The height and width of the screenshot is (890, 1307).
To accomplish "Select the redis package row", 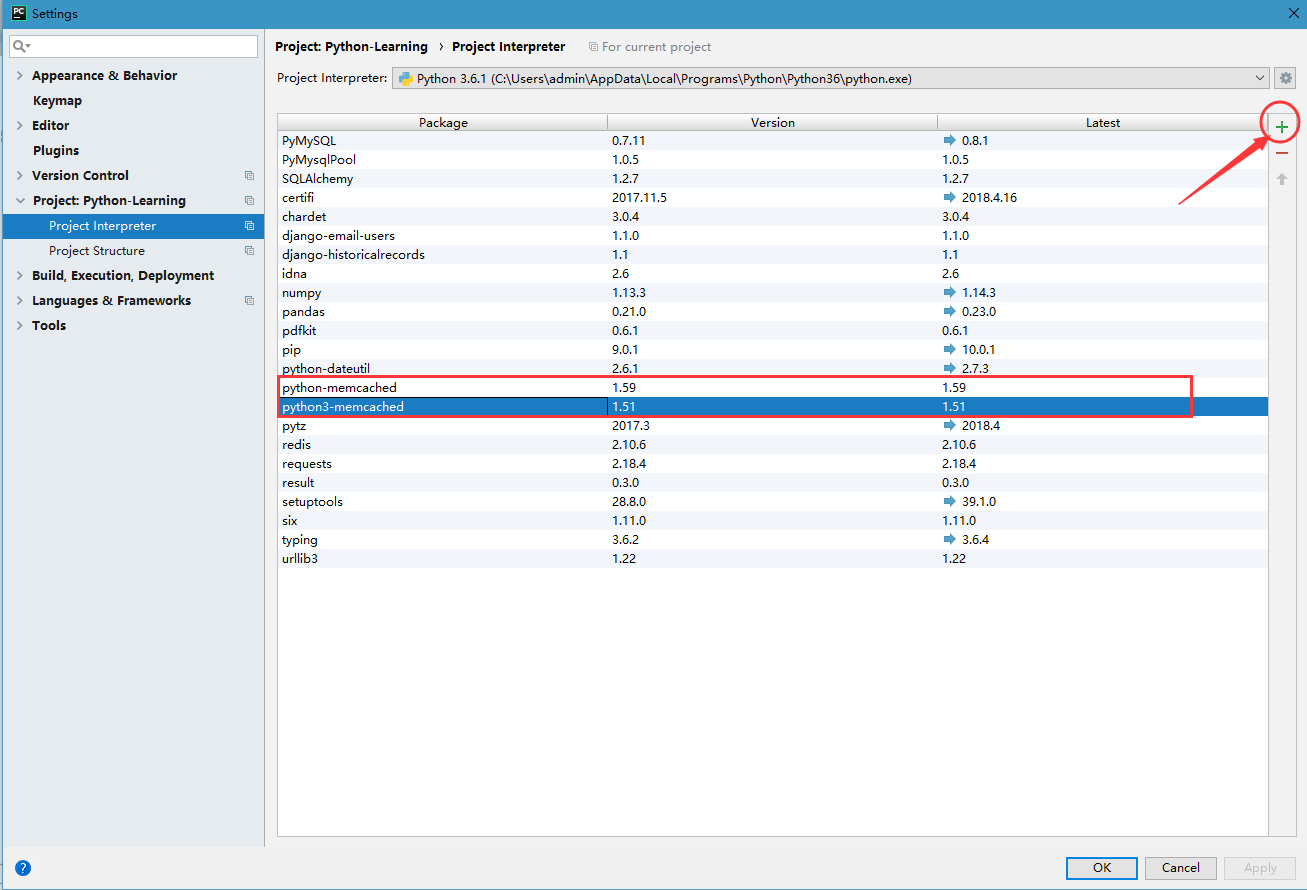I will [x=773, y=445].
